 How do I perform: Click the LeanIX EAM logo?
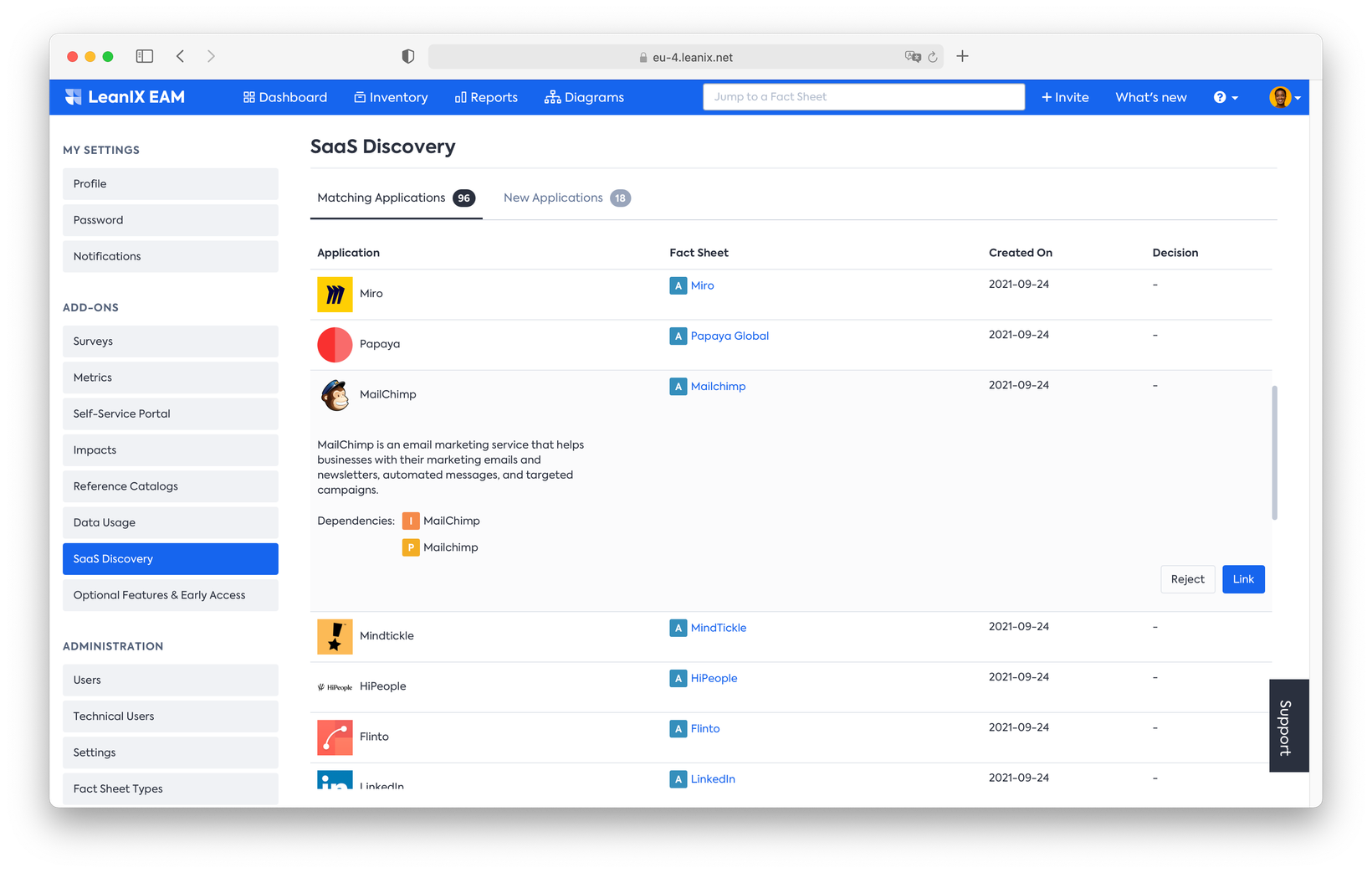[x=125, y=97]
